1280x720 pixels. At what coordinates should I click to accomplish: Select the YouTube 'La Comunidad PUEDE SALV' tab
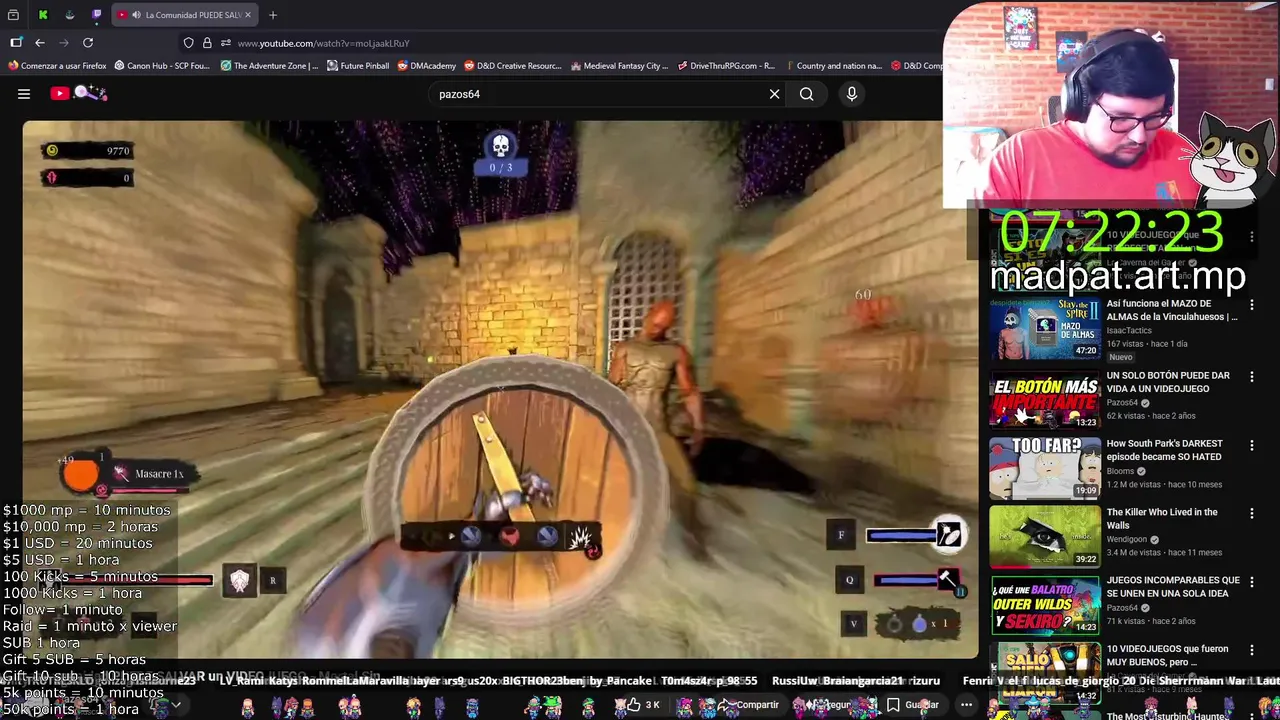tap(185, 15)
